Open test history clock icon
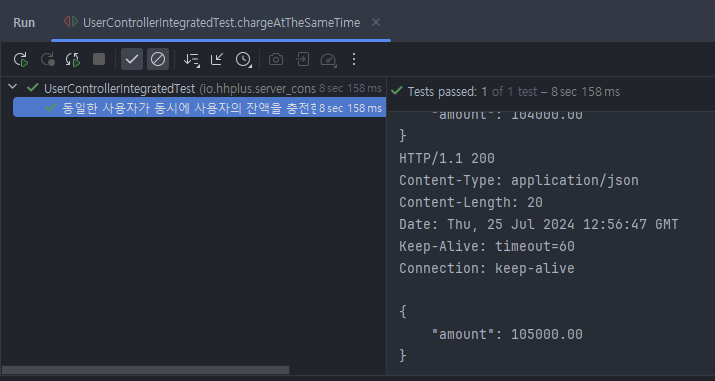 click(x=244, y=59)
